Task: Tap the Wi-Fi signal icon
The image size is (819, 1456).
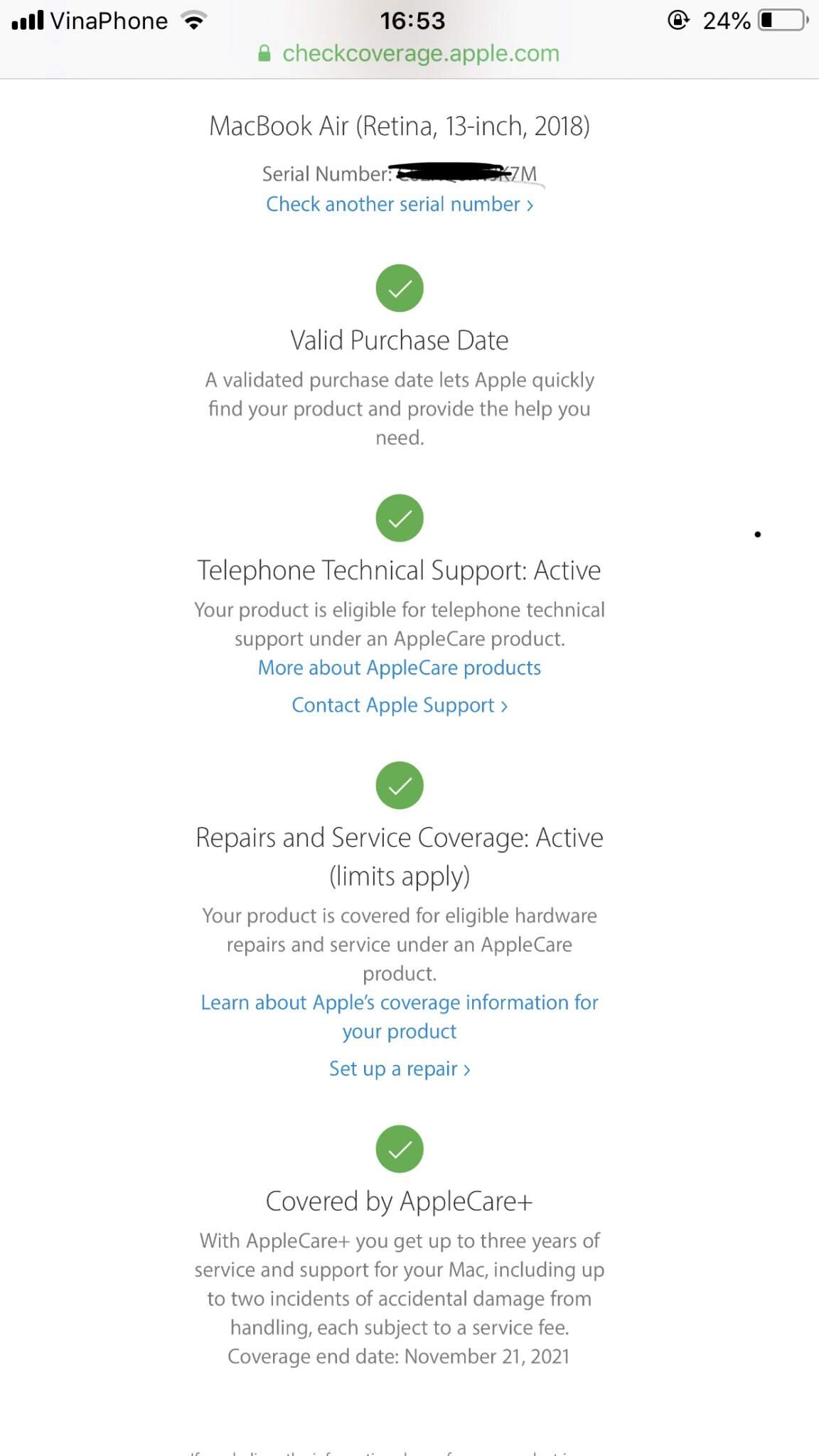Action: tap(193, 20)
